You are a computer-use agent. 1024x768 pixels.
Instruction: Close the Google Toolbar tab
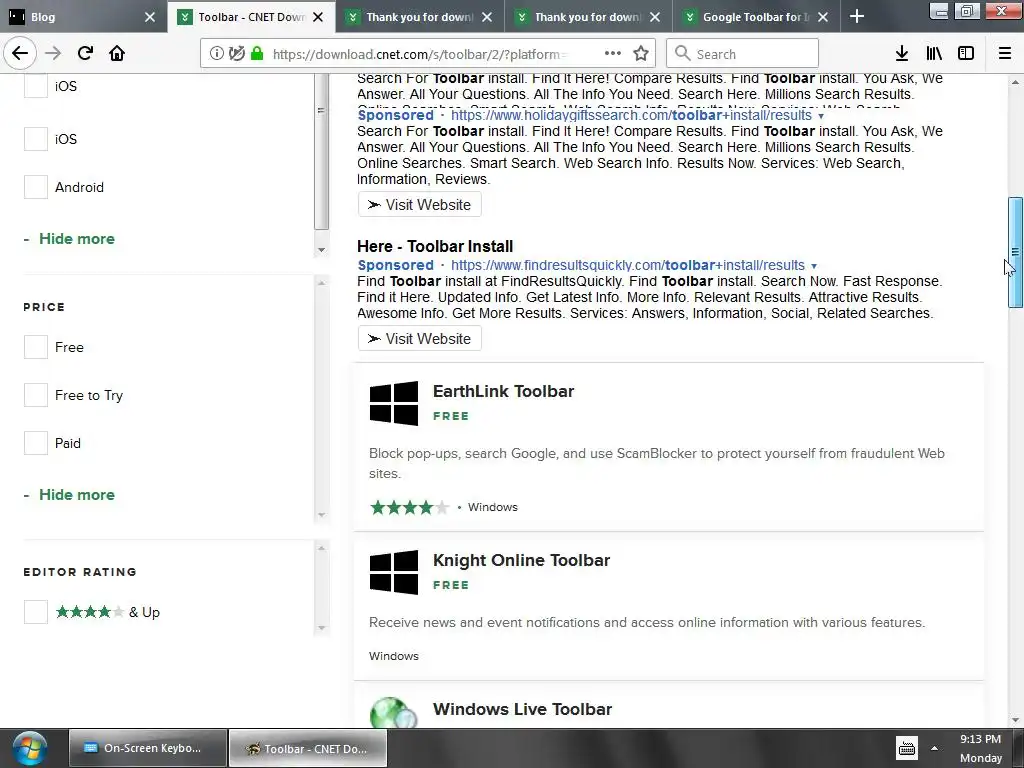click(x=824, y=17)
